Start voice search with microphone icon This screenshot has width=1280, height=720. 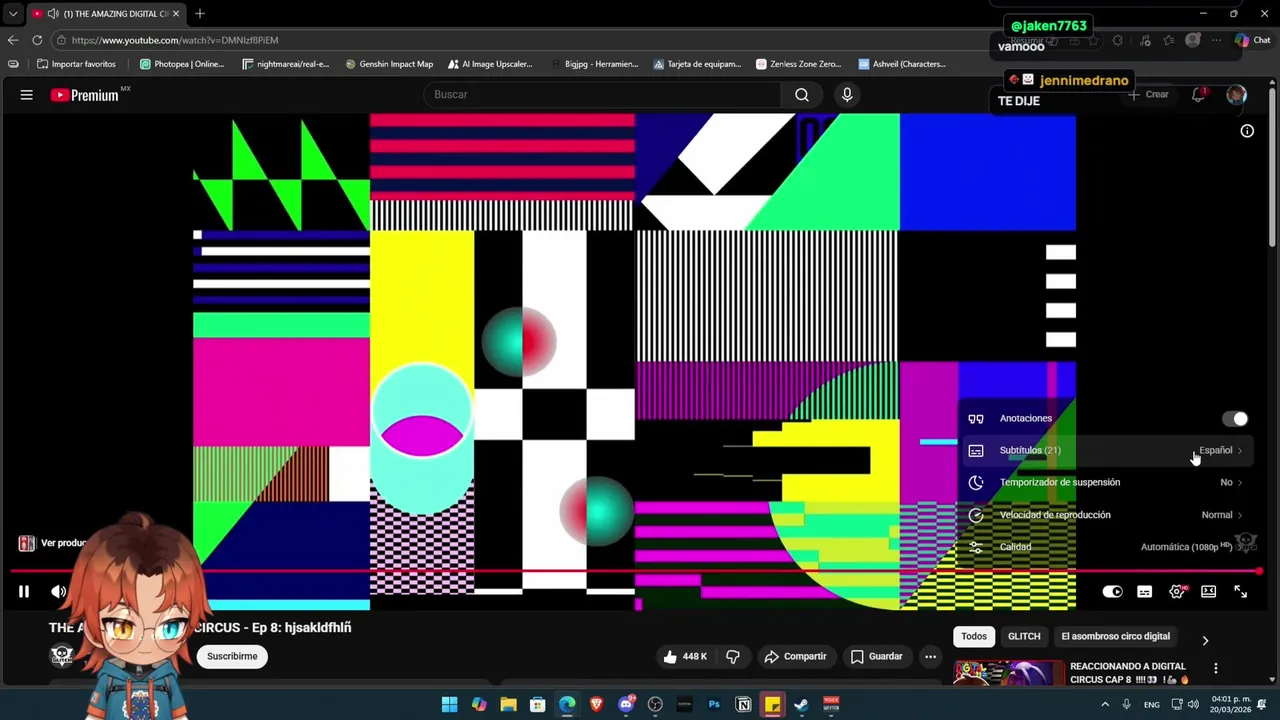point(847,94)
